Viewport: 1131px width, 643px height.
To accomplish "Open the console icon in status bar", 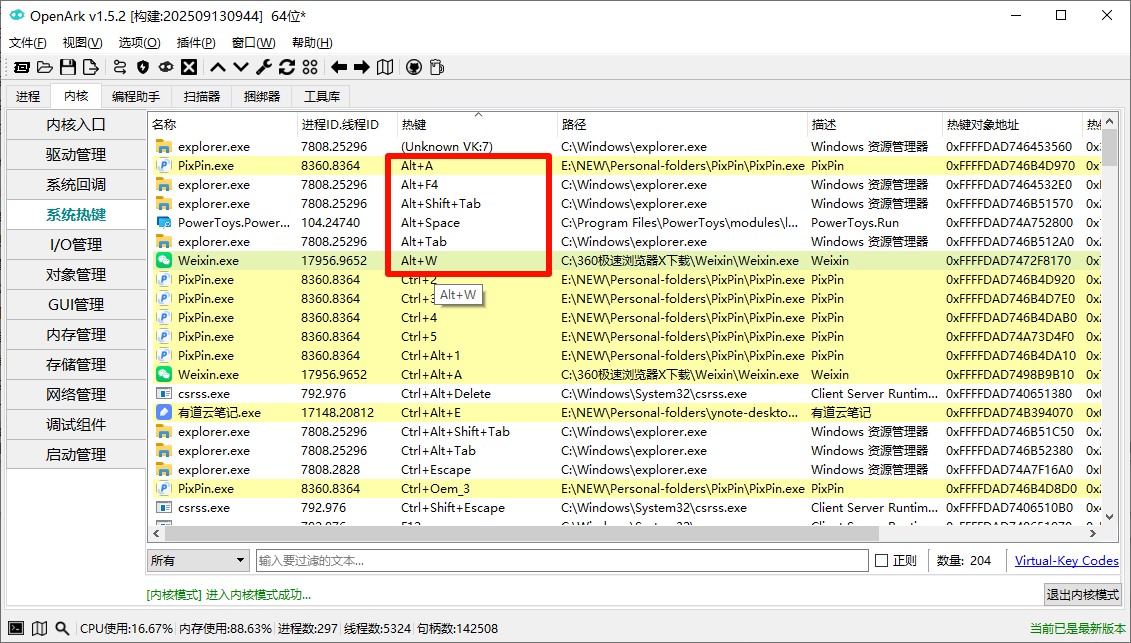I will pyautogui.click(x=16, y=629).
